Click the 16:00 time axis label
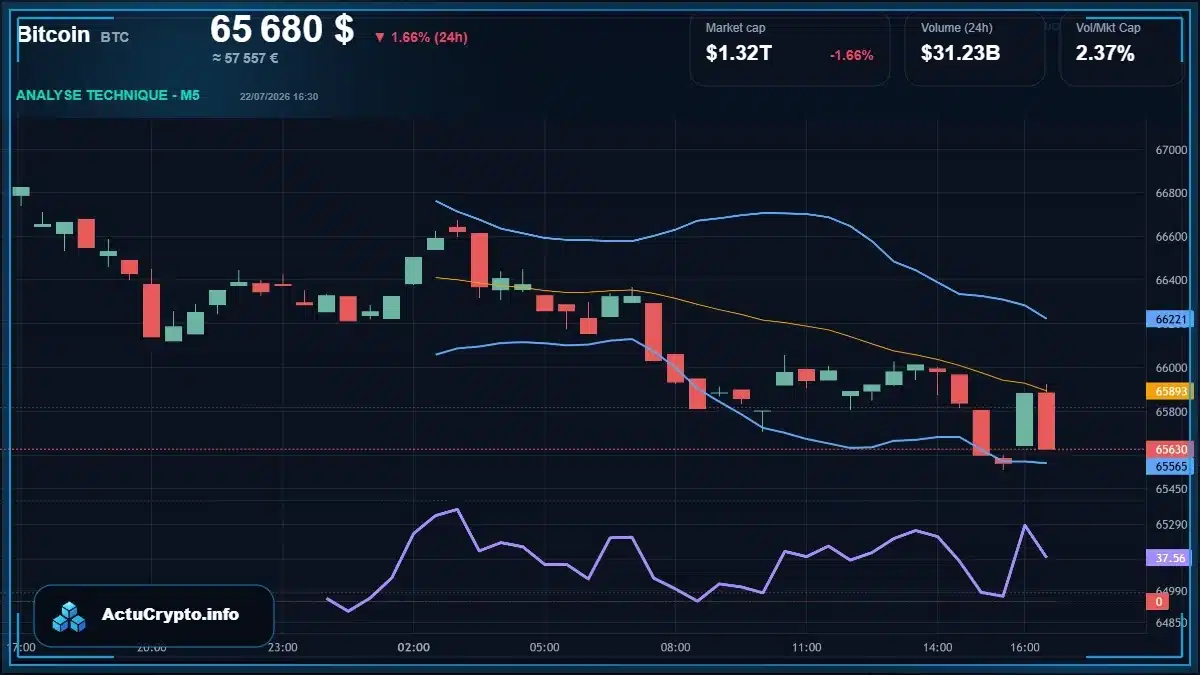Viewport: 1200px width, 675px height. click(1025, 647)
